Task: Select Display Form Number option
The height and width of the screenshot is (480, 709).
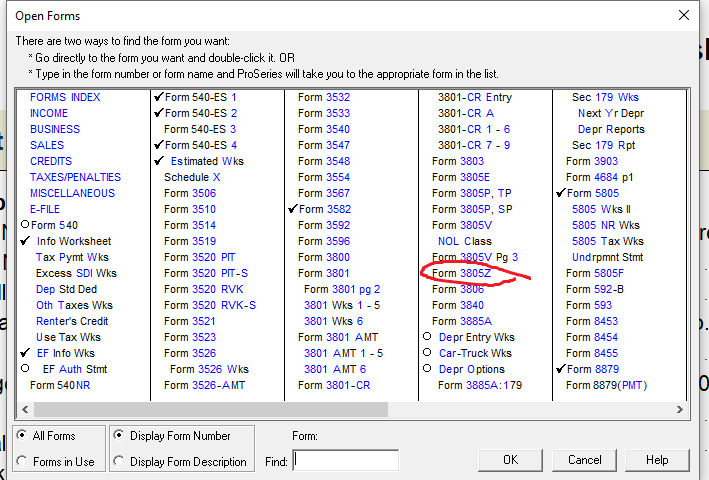Action: click(120, 436)
